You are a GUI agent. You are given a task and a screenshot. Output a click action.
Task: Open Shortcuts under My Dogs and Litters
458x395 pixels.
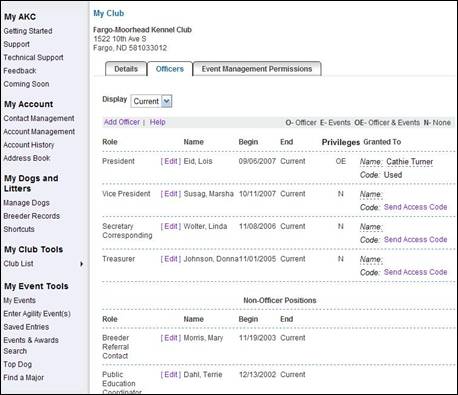pyautogui.click(x=19, y=229)
